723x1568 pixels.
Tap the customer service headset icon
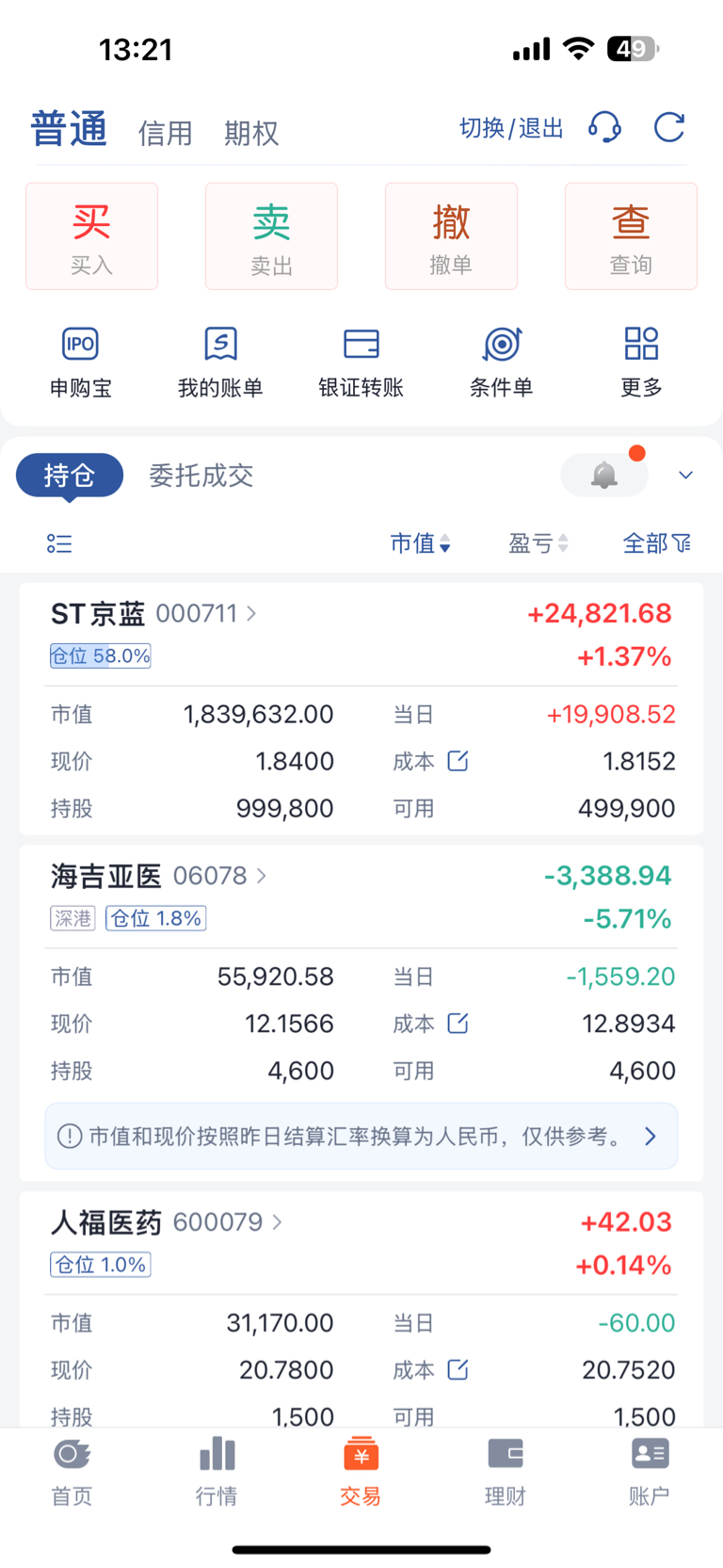(604, 127)
